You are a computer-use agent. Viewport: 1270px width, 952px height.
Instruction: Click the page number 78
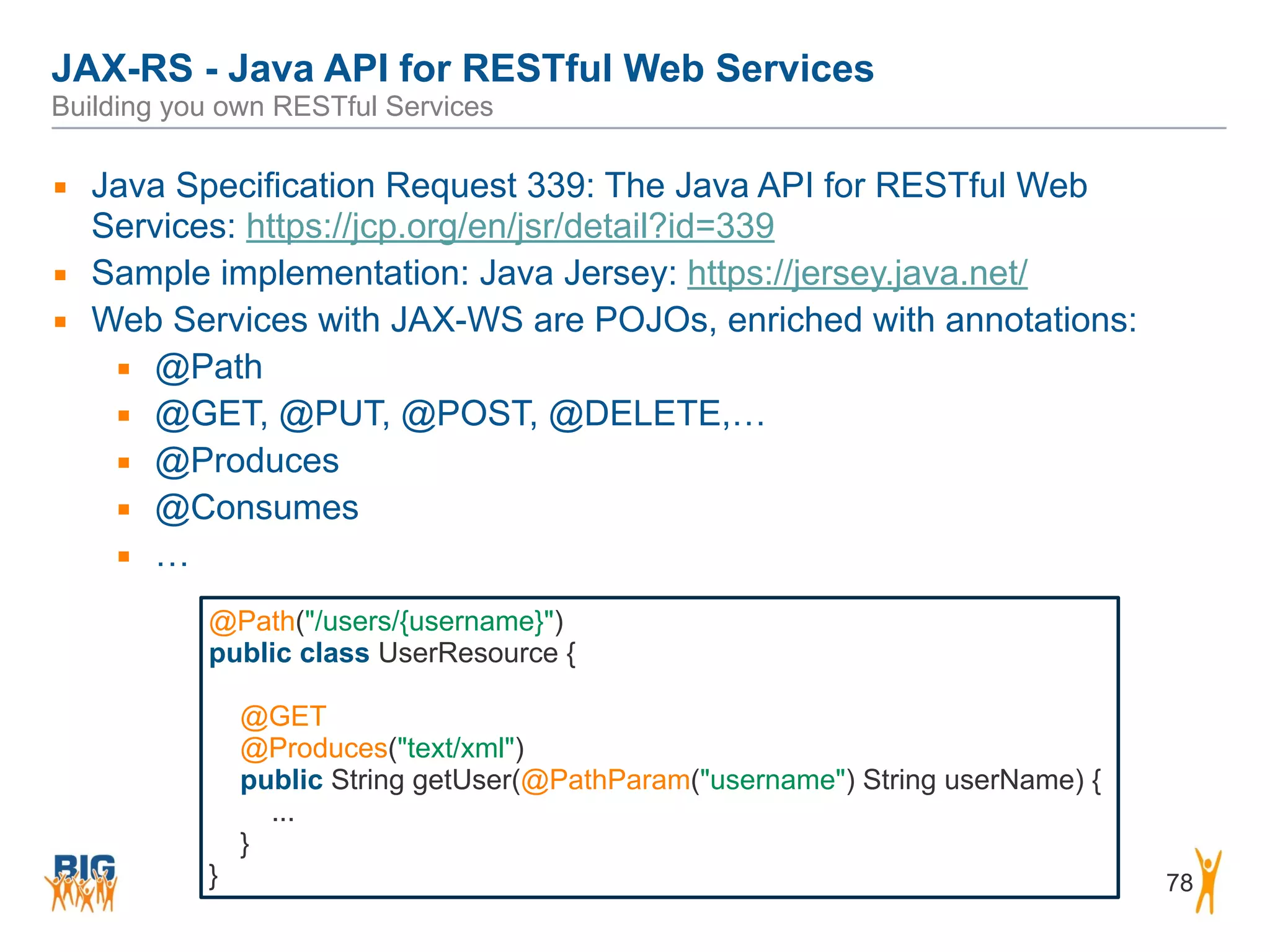coord(1179,883)
